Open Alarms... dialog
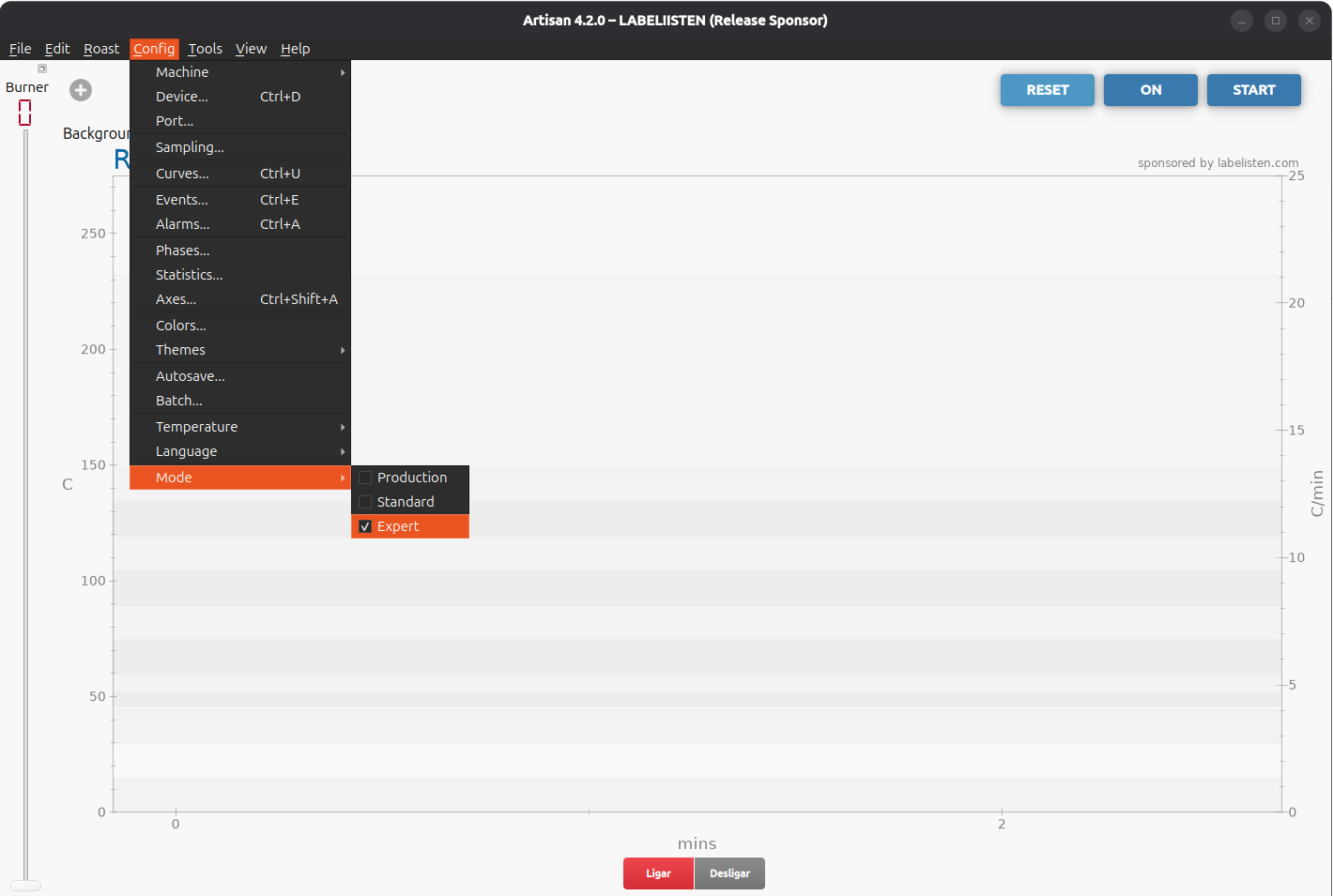This screenshot has width=1333, height=896. click(240, 224)
